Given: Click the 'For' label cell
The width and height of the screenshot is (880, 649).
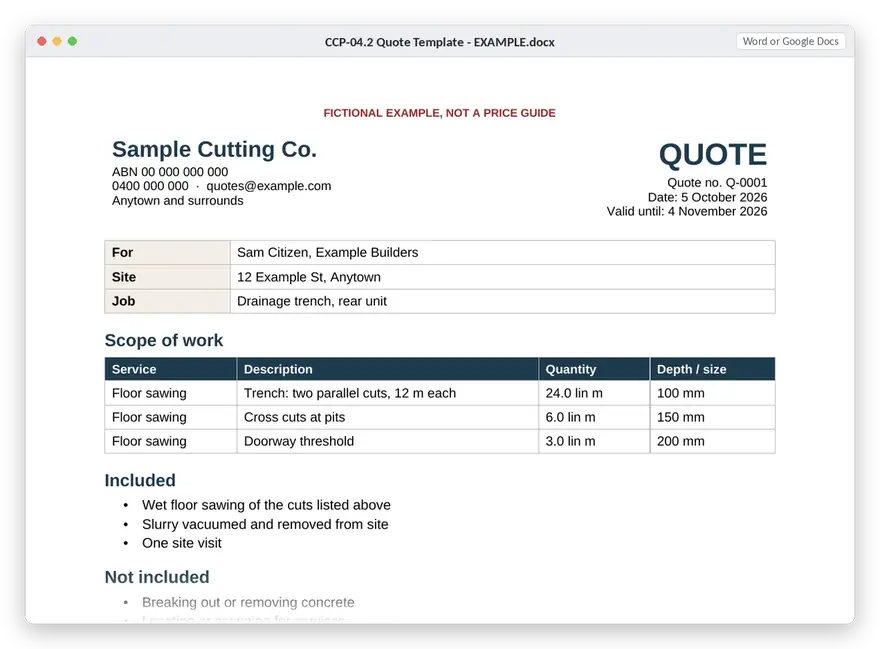Looking at the screenshot, I should coord(167,253).
